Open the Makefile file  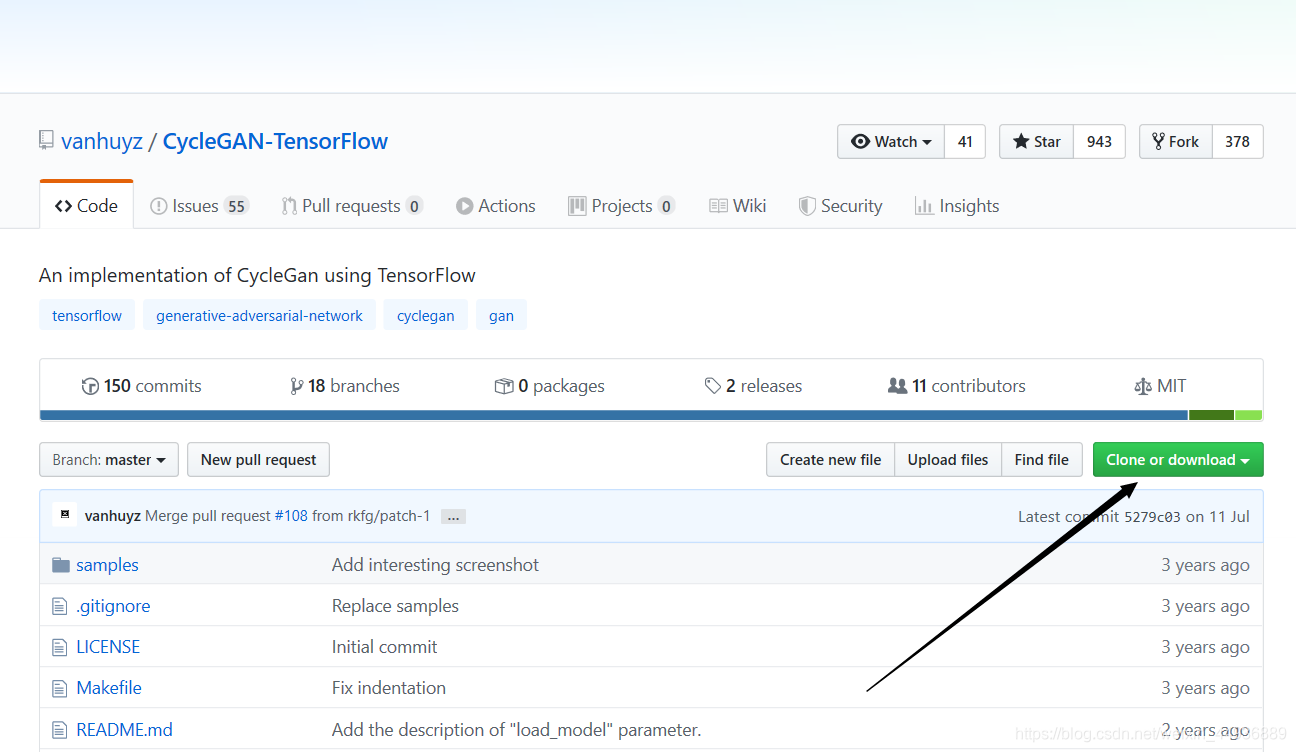pos(109,688)
